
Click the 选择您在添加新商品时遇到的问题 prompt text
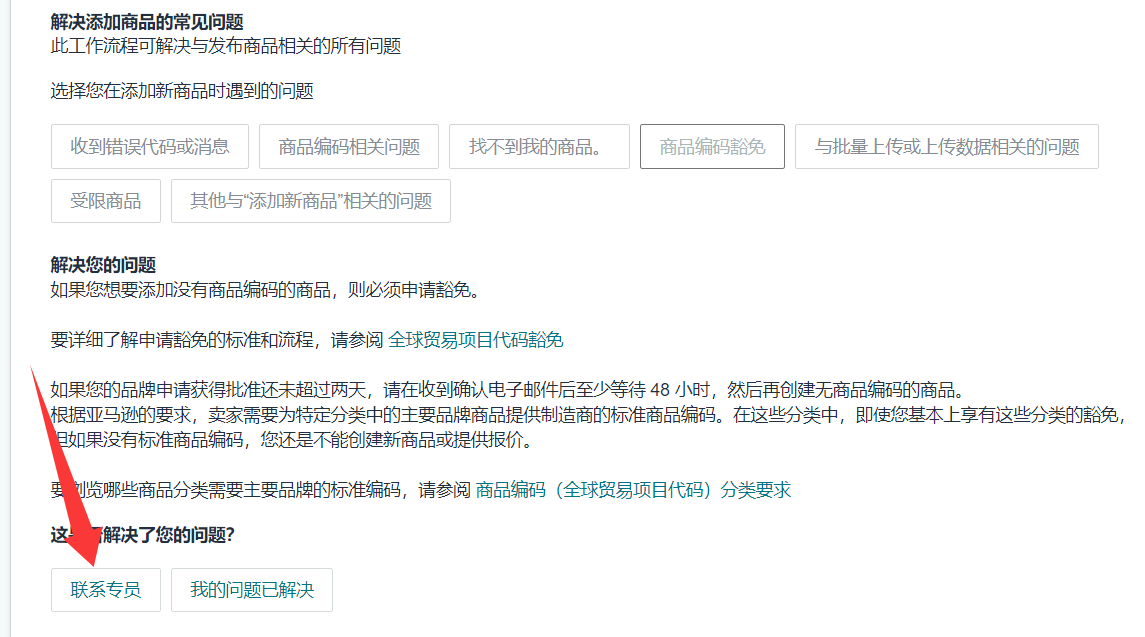click(x=182, y=91)
